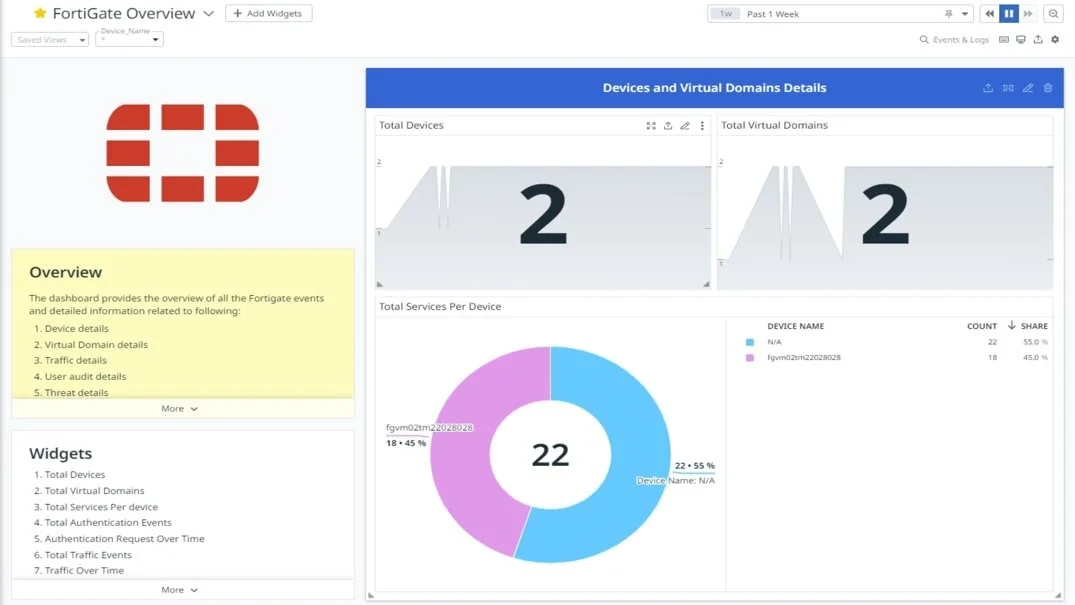The height and width of the screenshot is (605, 1075).
Task: Open the Total Devices widget kebab menu
Action: 701,125
